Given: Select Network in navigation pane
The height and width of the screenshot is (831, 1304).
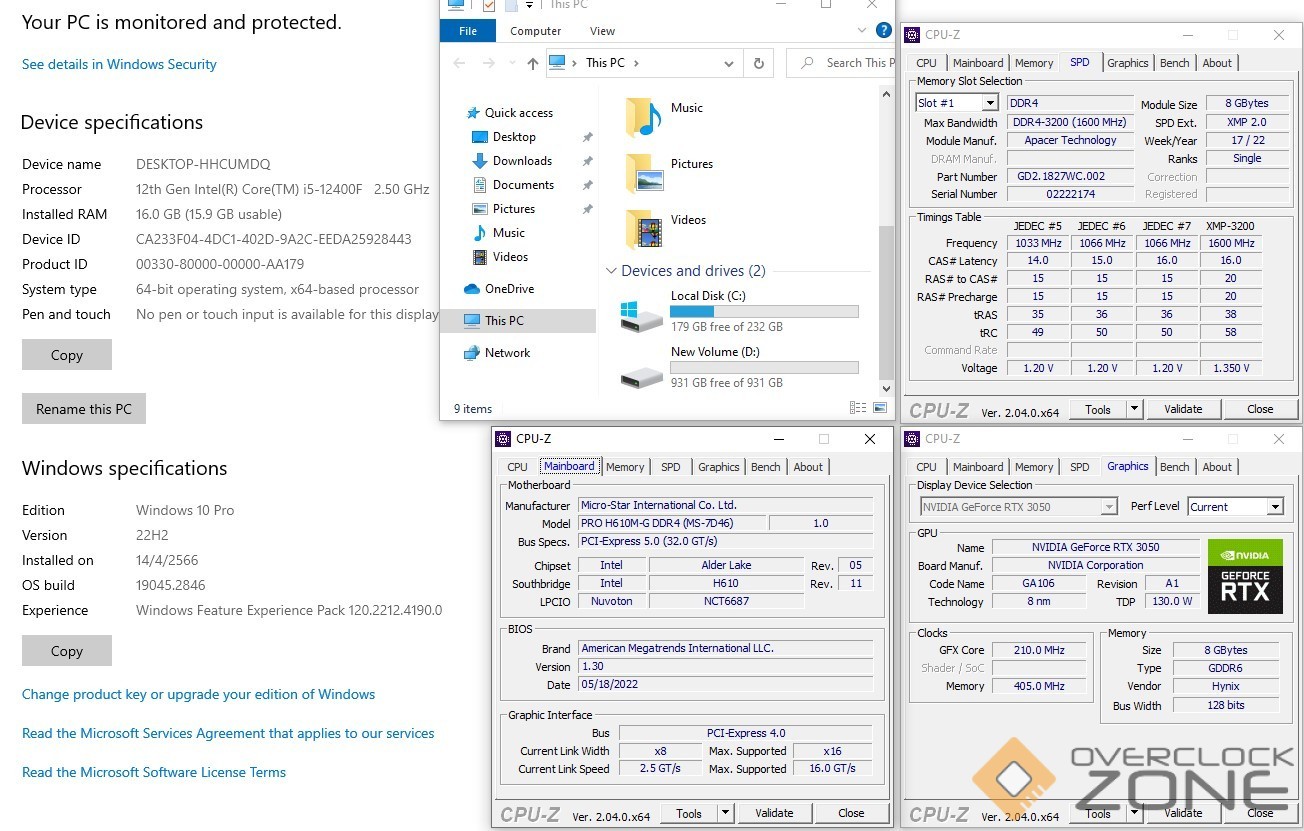Looking at the screenshot, I should (507, 353).
